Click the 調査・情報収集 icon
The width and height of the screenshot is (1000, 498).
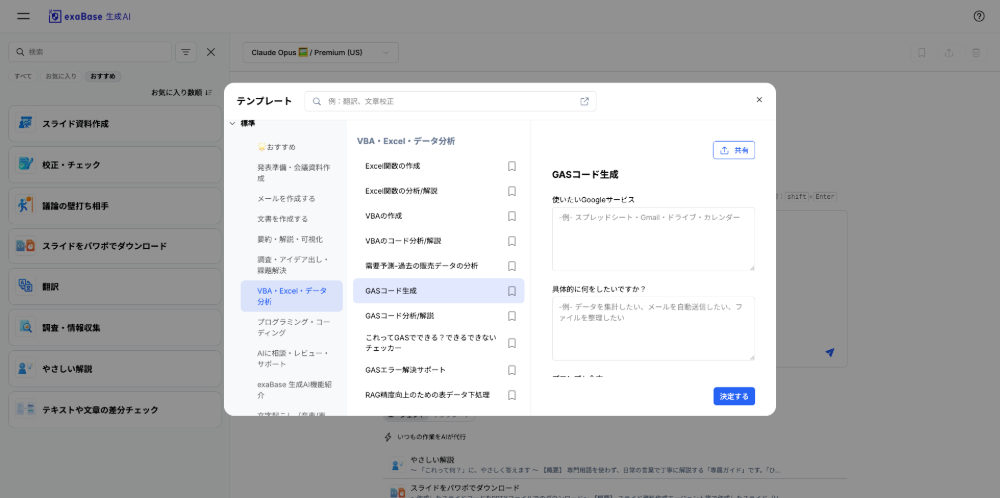coord(25,328)
